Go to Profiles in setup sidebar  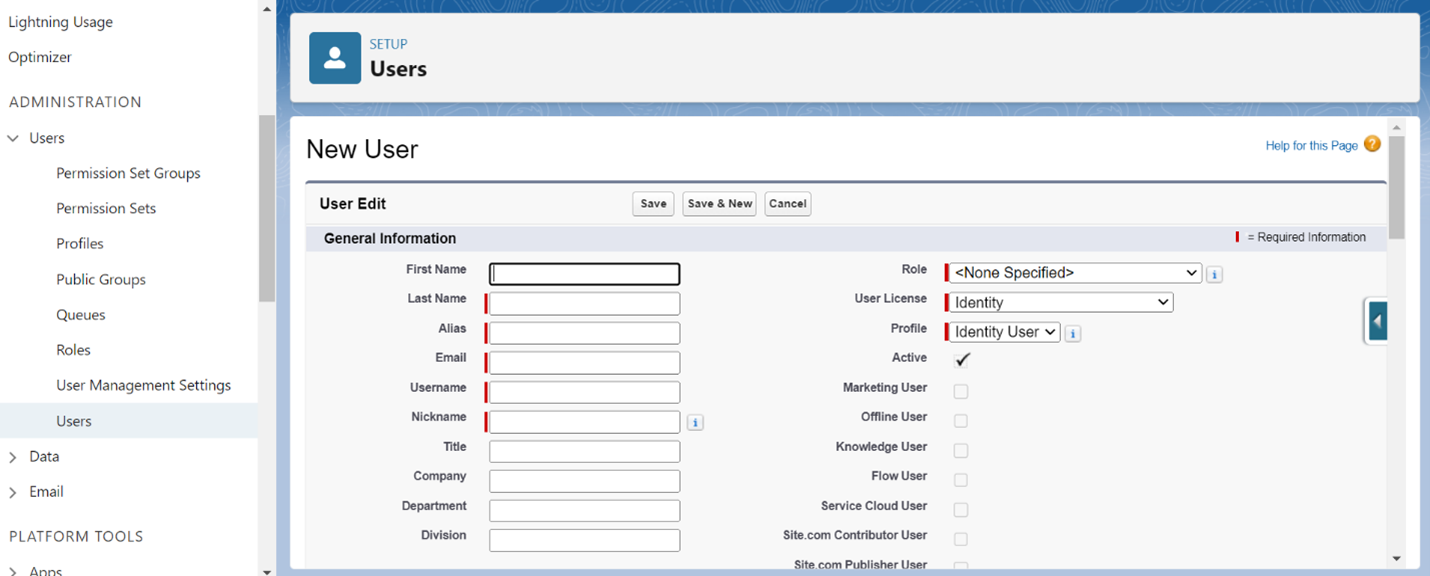[x=80, y=244]
